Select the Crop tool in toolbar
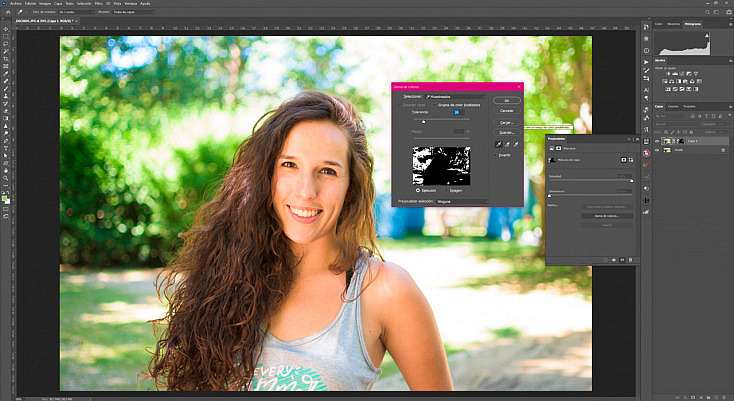The width and height of the screenshot is (734, 401). pos(6,58)
